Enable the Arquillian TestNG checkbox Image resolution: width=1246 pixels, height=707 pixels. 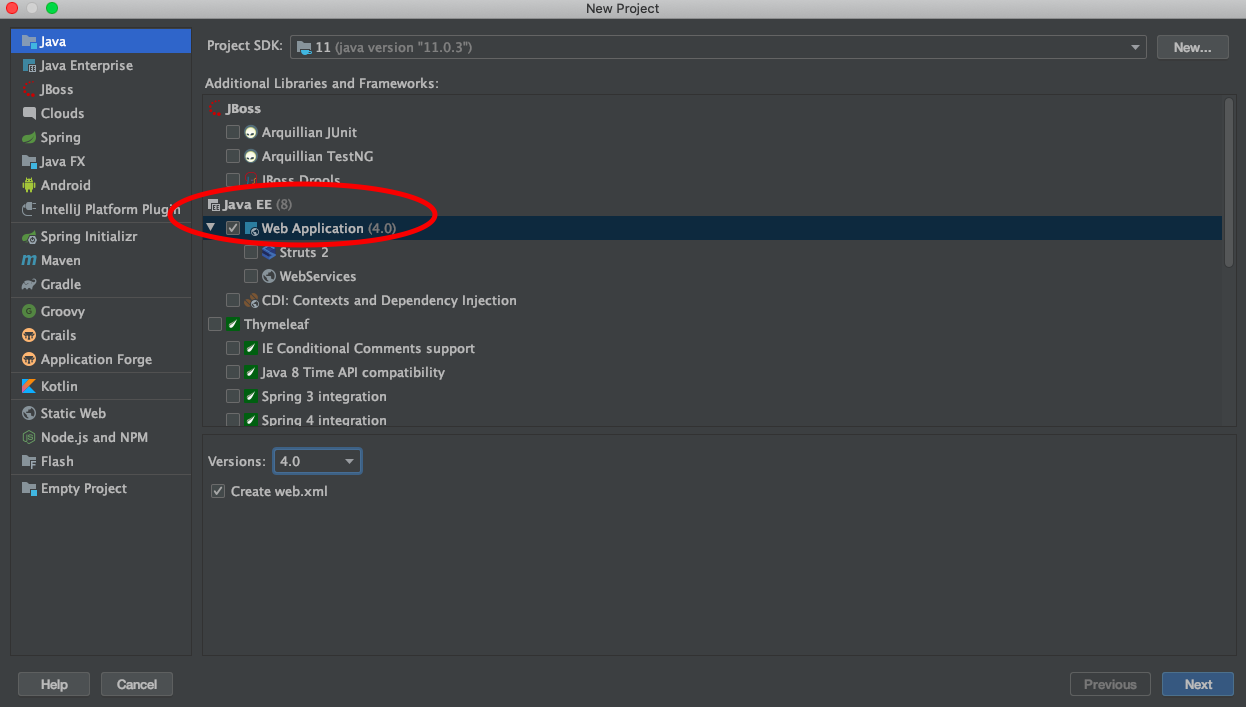coord(233,156)
